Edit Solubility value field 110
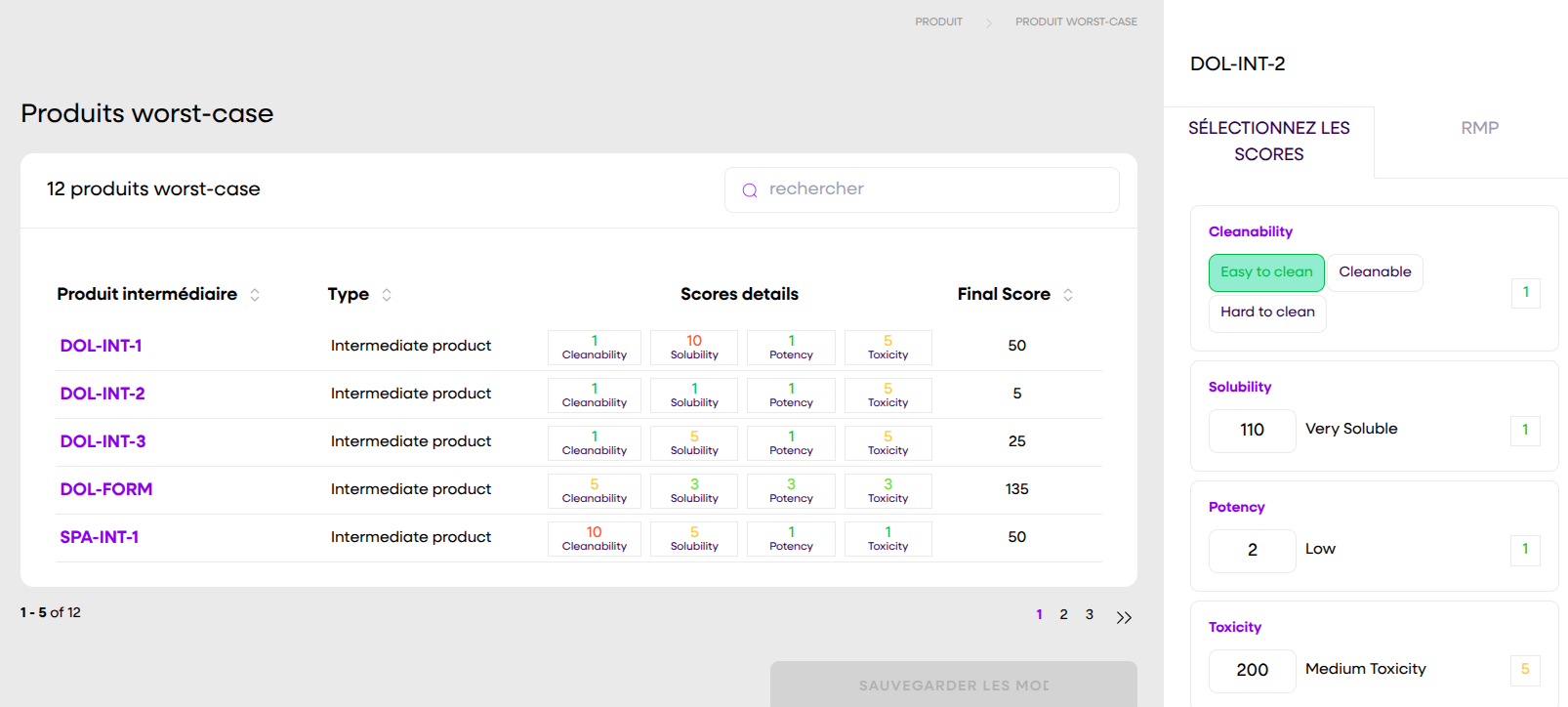Screen dimensions: 1568x707 coord(1252,431)
